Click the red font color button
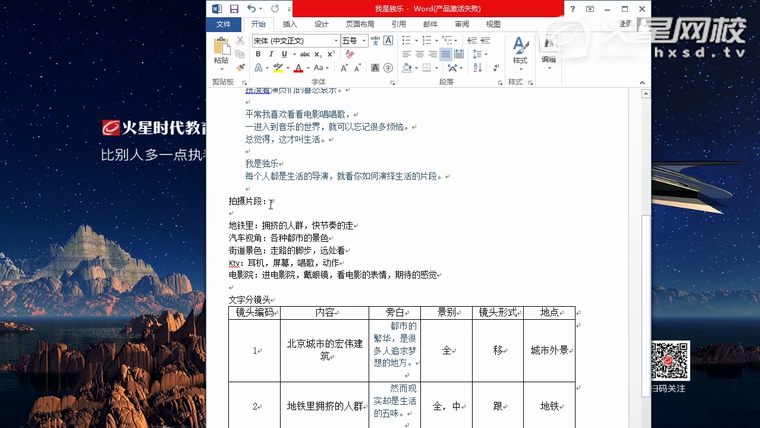 coord(298,68)
